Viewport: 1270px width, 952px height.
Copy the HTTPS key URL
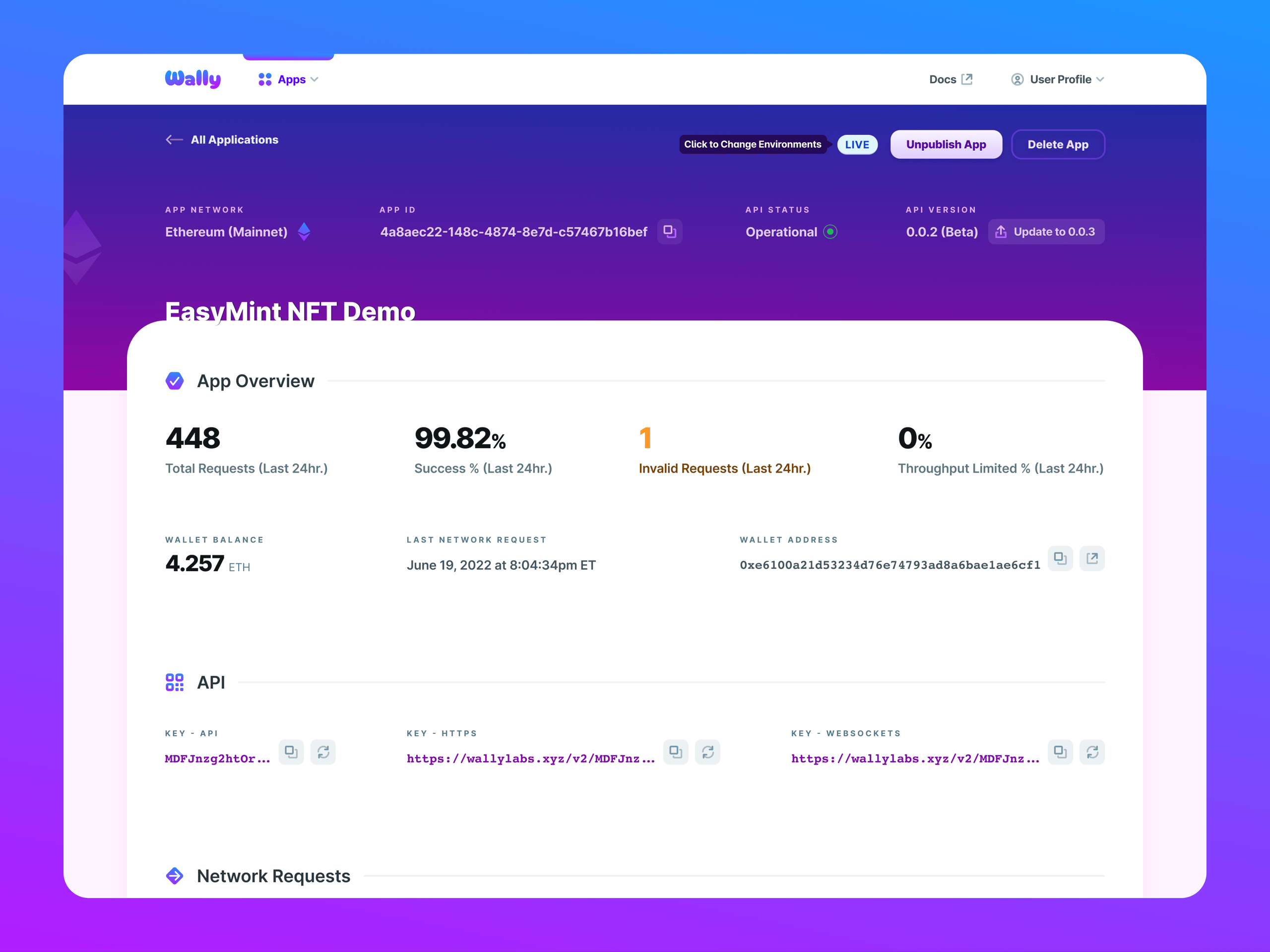(x=676, y=752)
